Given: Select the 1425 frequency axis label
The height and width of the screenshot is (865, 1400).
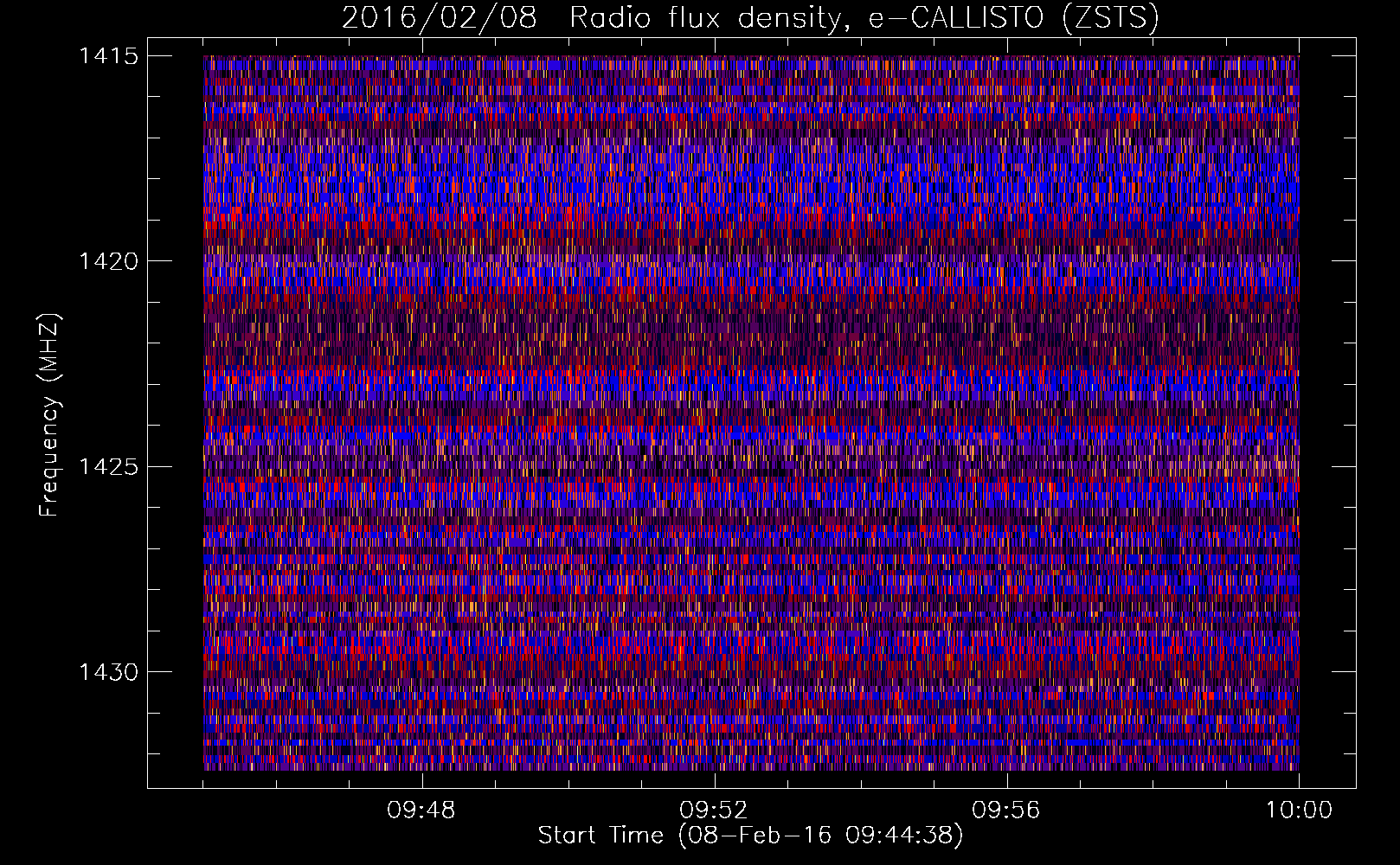Looking at the screenshot, I should pos(108,467).
